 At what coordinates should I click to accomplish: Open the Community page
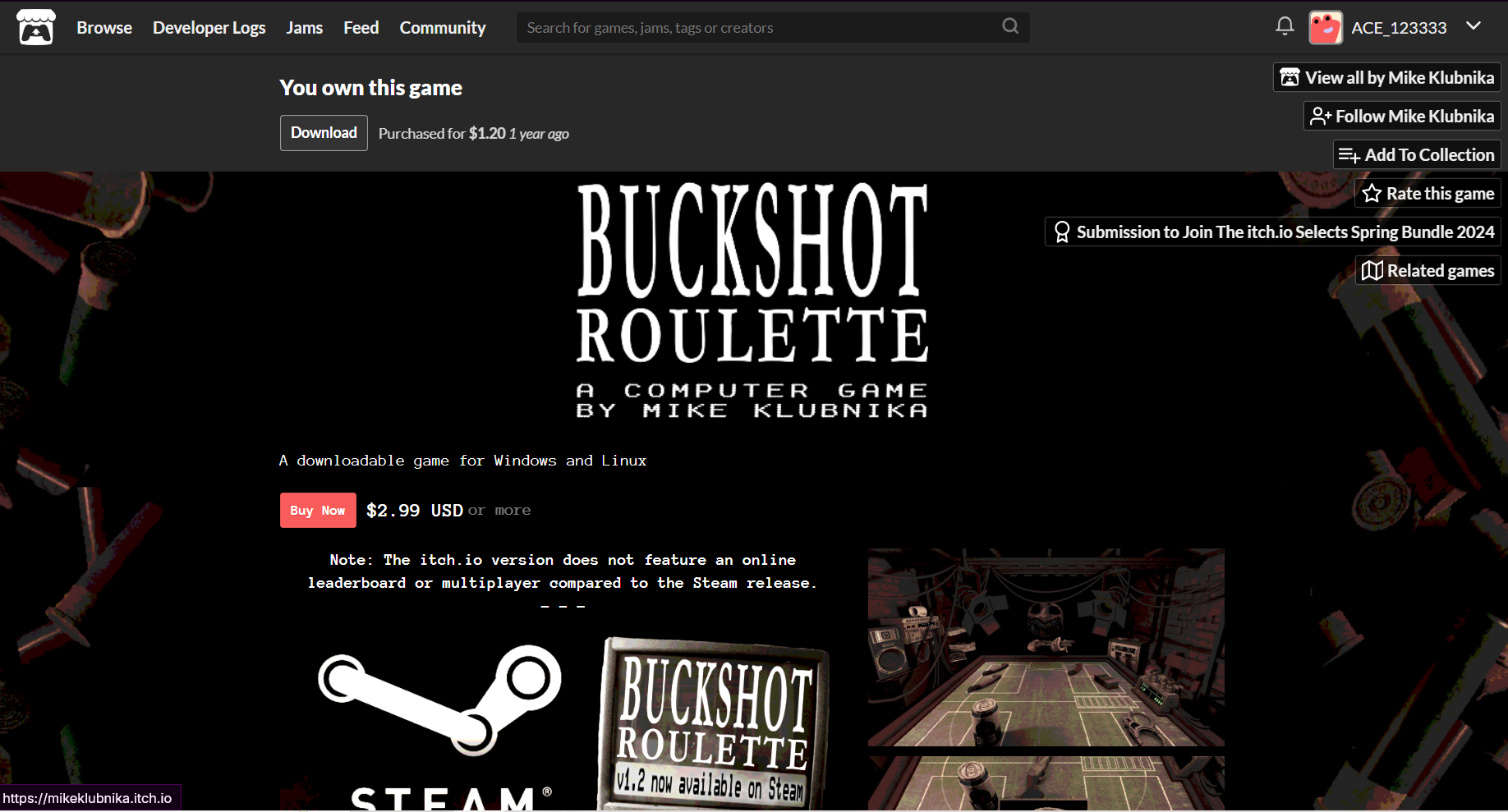click(x=443, y=27)
